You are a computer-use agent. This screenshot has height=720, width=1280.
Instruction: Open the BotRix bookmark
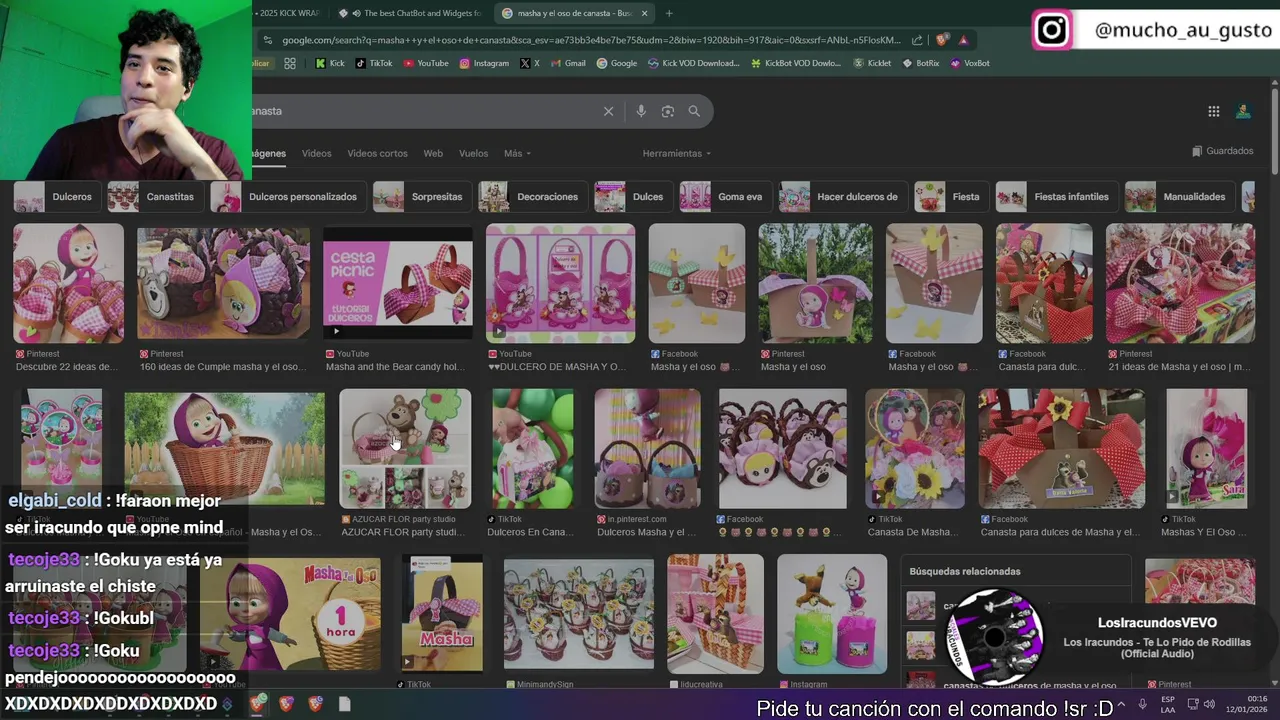(921, 63)
